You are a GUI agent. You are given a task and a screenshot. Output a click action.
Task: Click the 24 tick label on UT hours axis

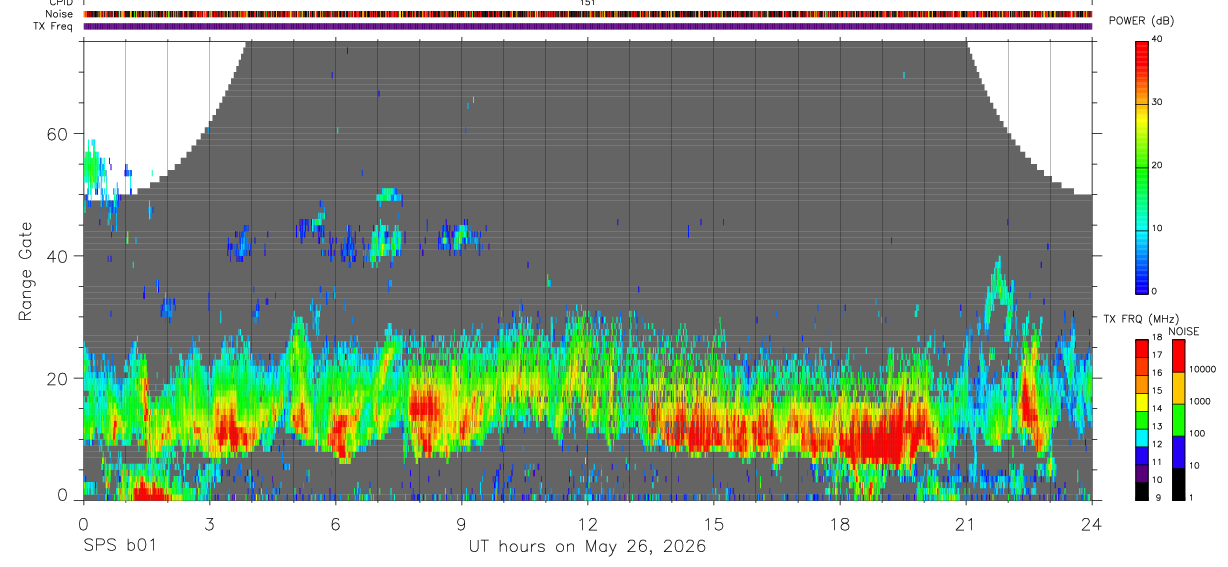(1092, 522)
